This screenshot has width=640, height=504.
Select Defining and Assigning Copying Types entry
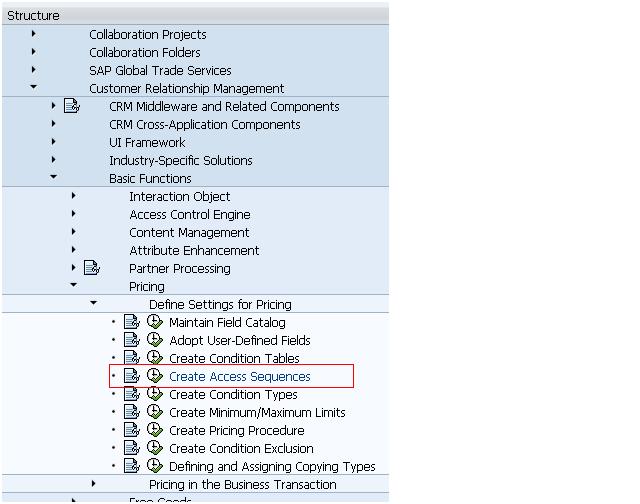(x=272, y=466)
